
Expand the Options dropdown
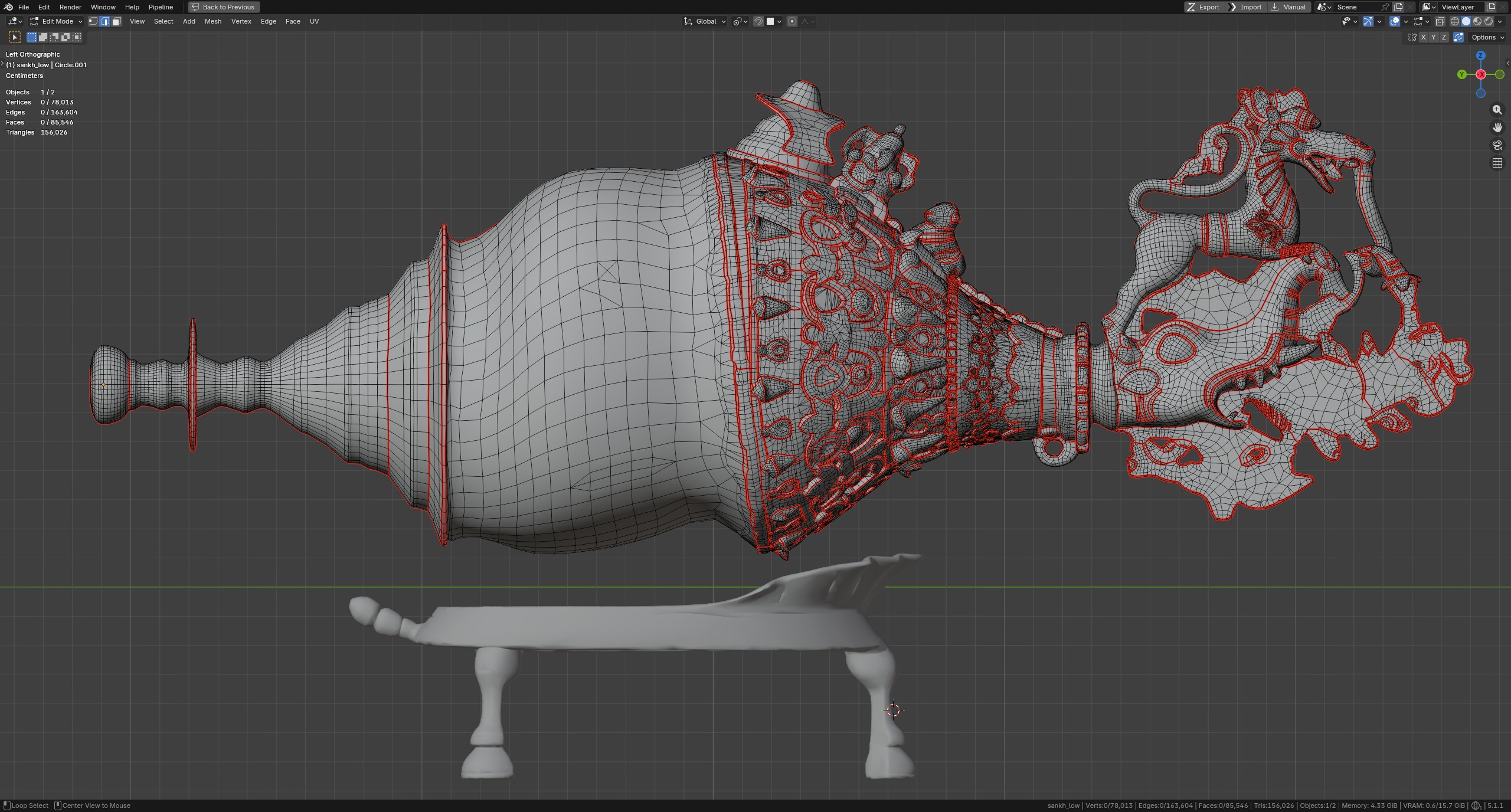[1487, 37]
